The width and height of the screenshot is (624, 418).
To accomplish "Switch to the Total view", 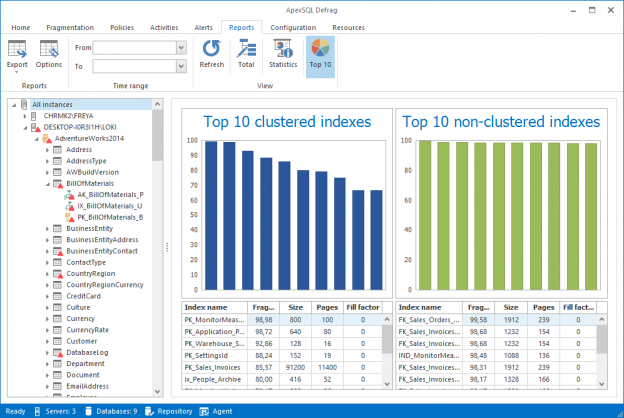I will 246,54.
